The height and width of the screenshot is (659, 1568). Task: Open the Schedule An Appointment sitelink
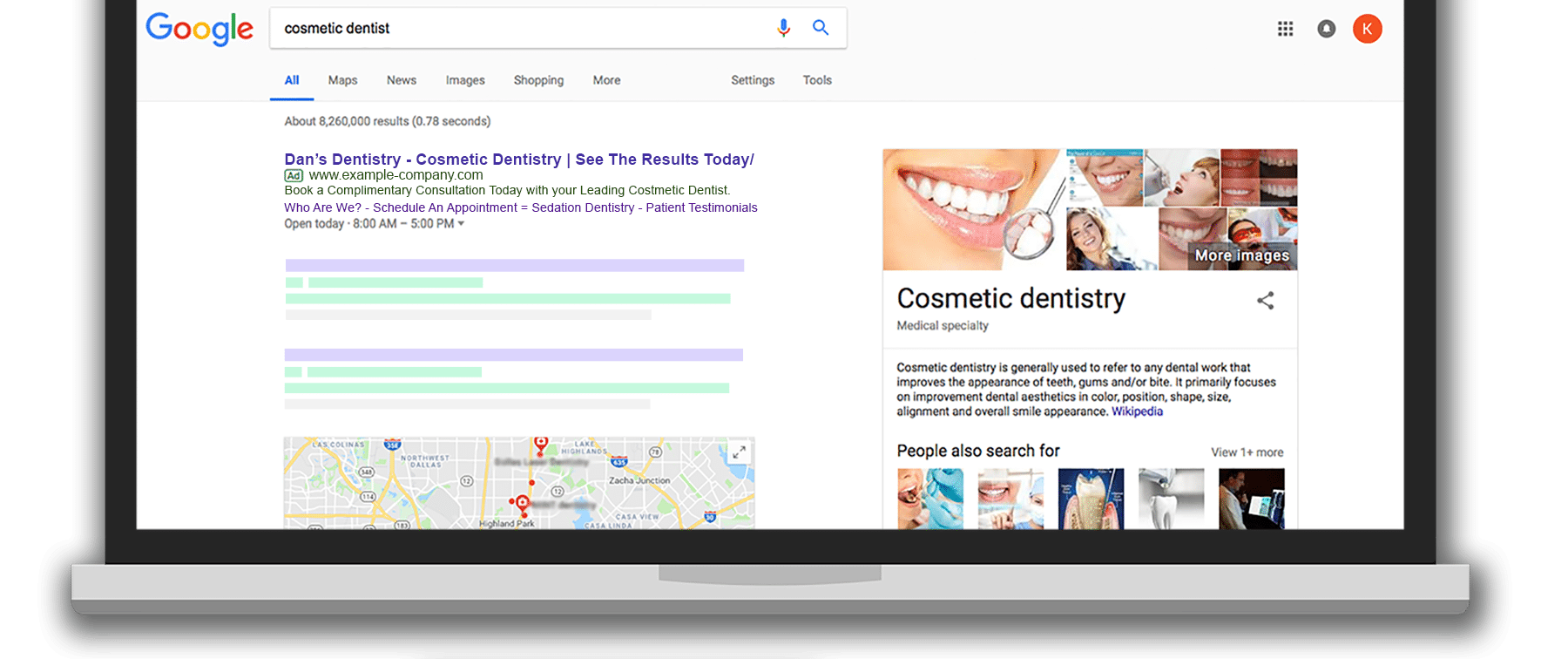(445, 207)
